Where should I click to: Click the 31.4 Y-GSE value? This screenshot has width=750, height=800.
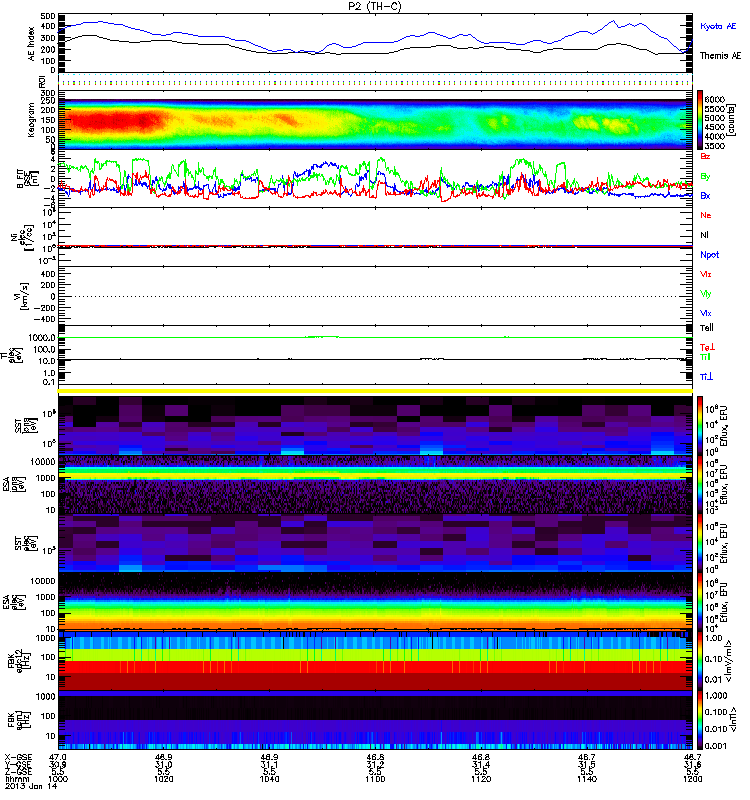[x=481, y=764]
